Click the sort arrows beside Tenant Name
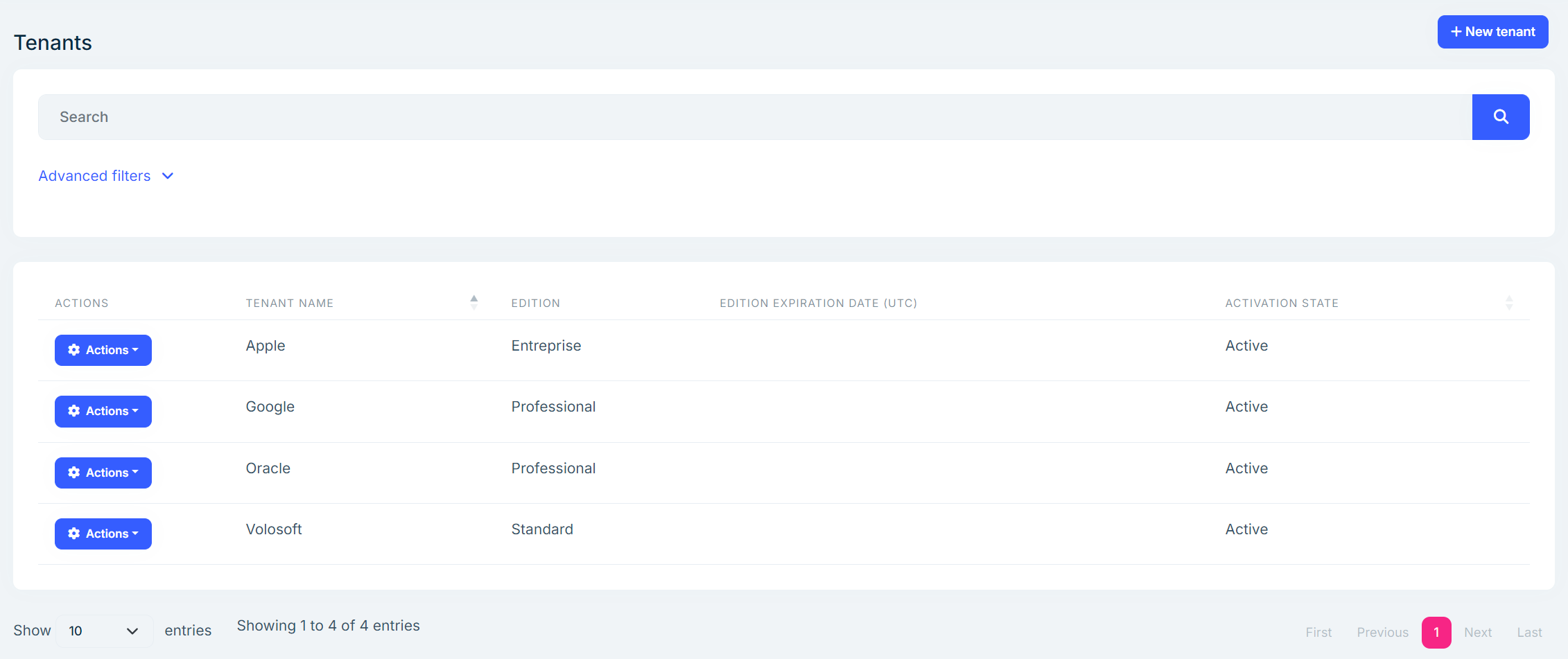 [473, 302]
